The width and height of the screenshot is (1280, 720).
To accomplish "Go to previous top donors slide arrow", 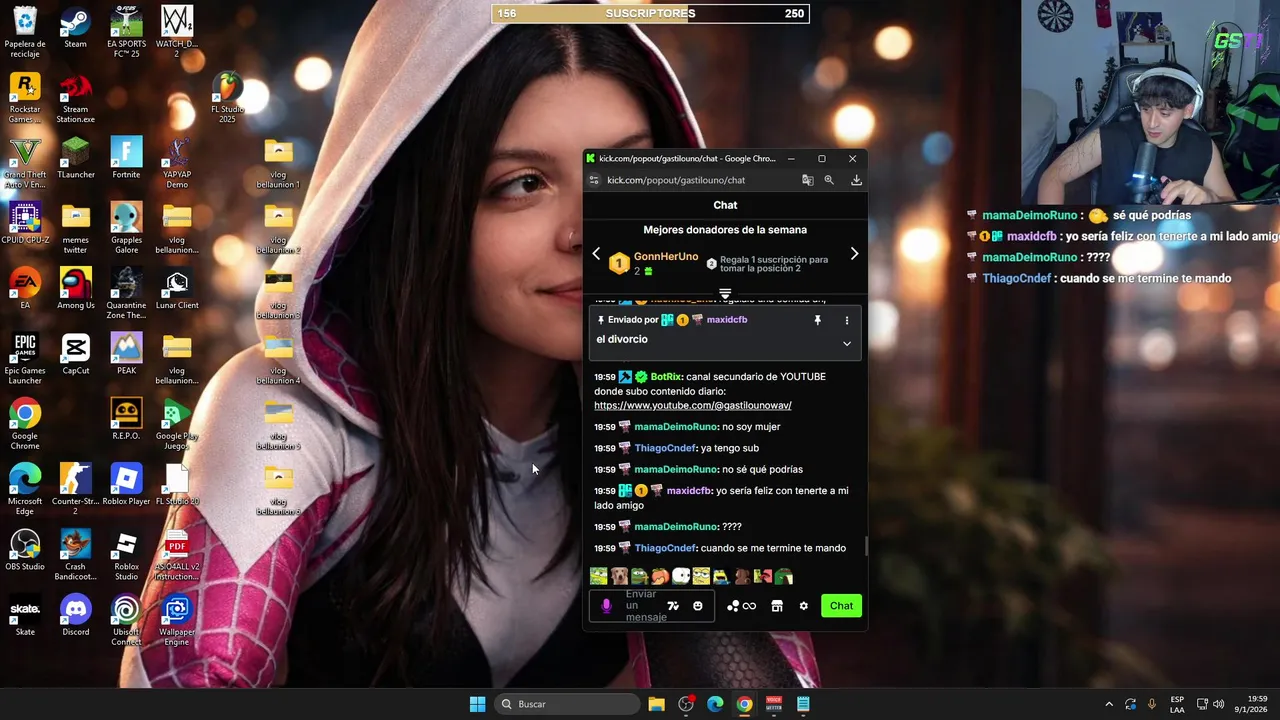I will [597, 254].
